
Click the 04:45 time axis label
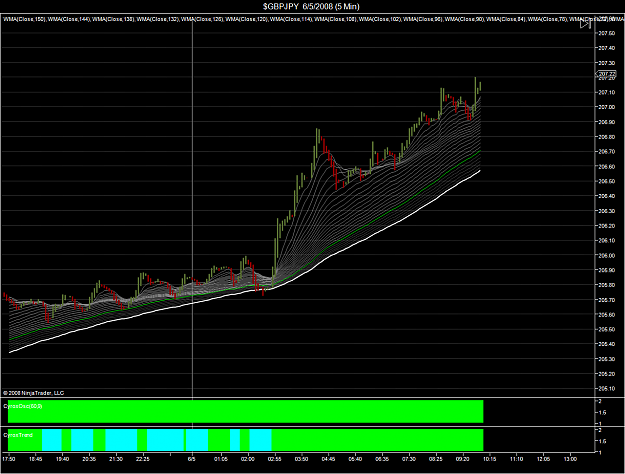click(x=328, y=459)
